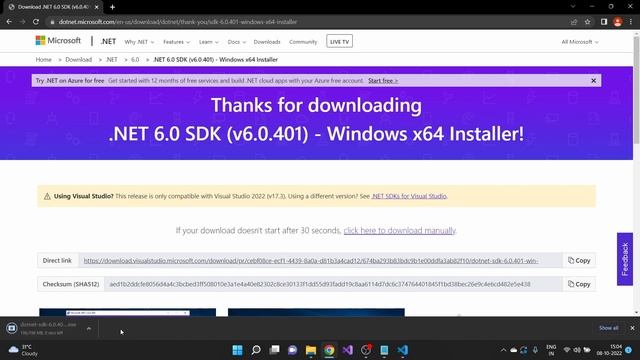Open the browser side panel icon
This screenshot has width=640, height=360.
pyautogui.click(x=604, y=22)
